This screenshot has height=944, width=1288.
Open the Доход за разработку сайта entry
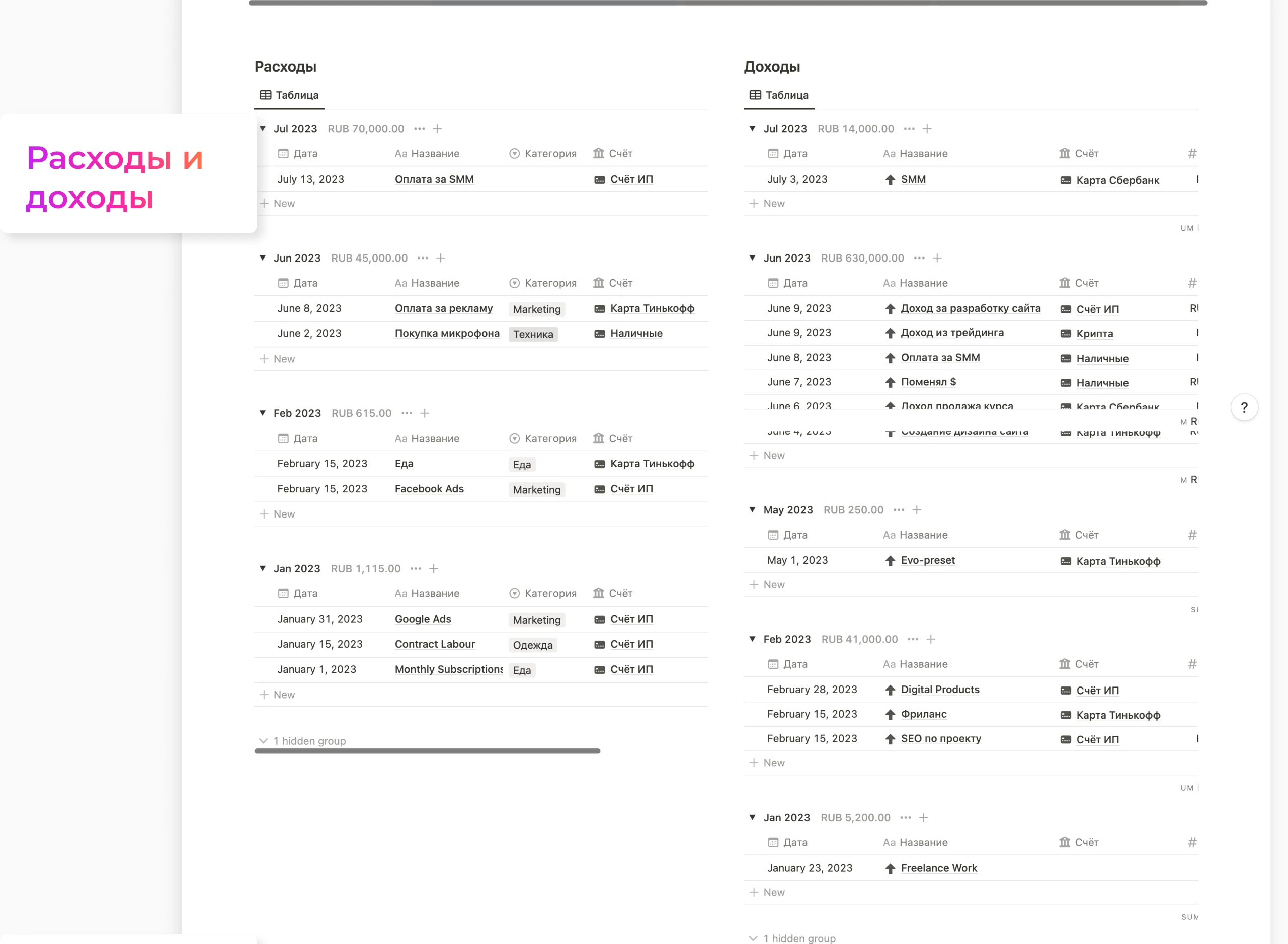pyautogui.click(x=971, y=308)
